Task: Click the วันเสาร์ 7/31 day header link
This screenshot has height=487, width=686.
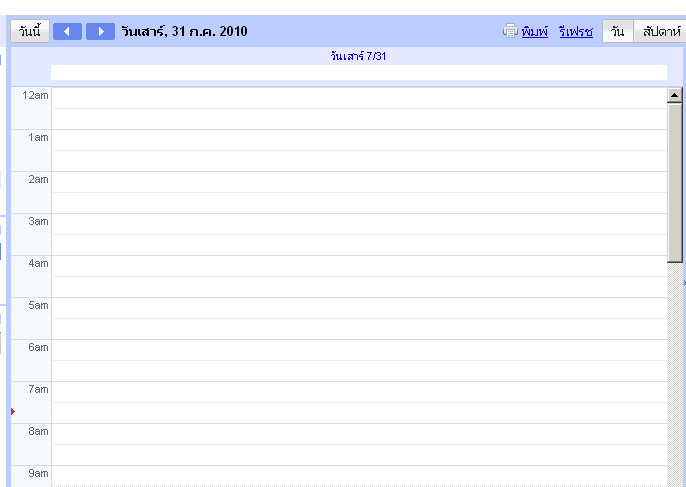Action: [x=358, y=56]
